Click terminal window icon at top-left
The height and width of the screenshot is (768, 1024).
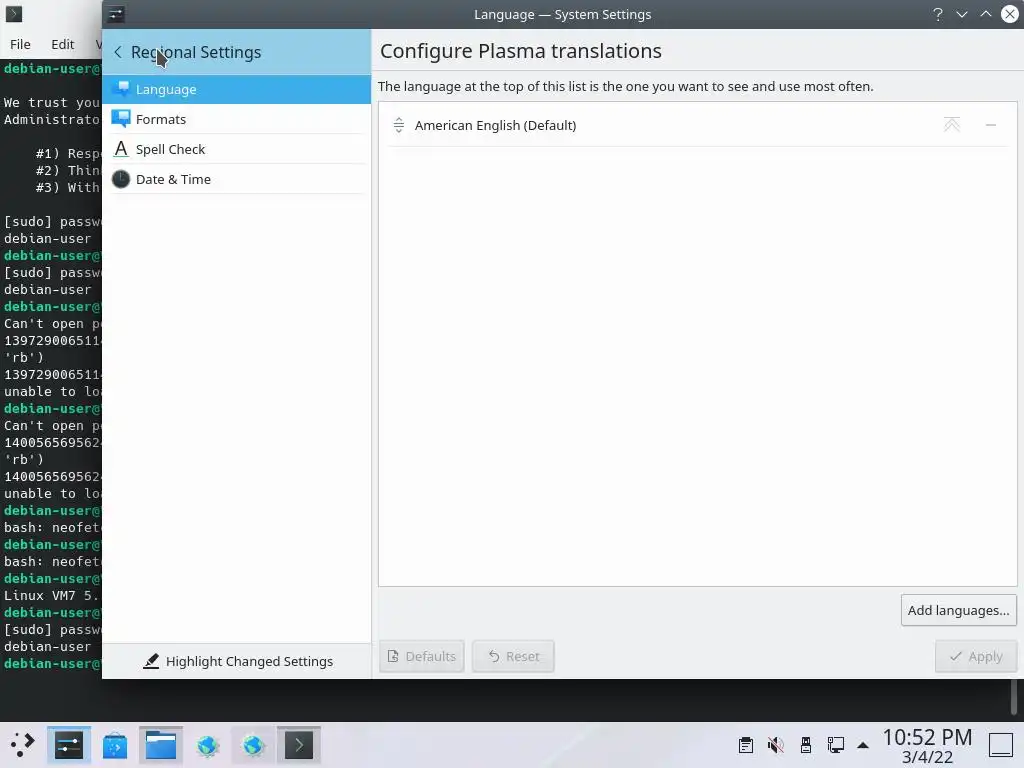click(14, 14)
